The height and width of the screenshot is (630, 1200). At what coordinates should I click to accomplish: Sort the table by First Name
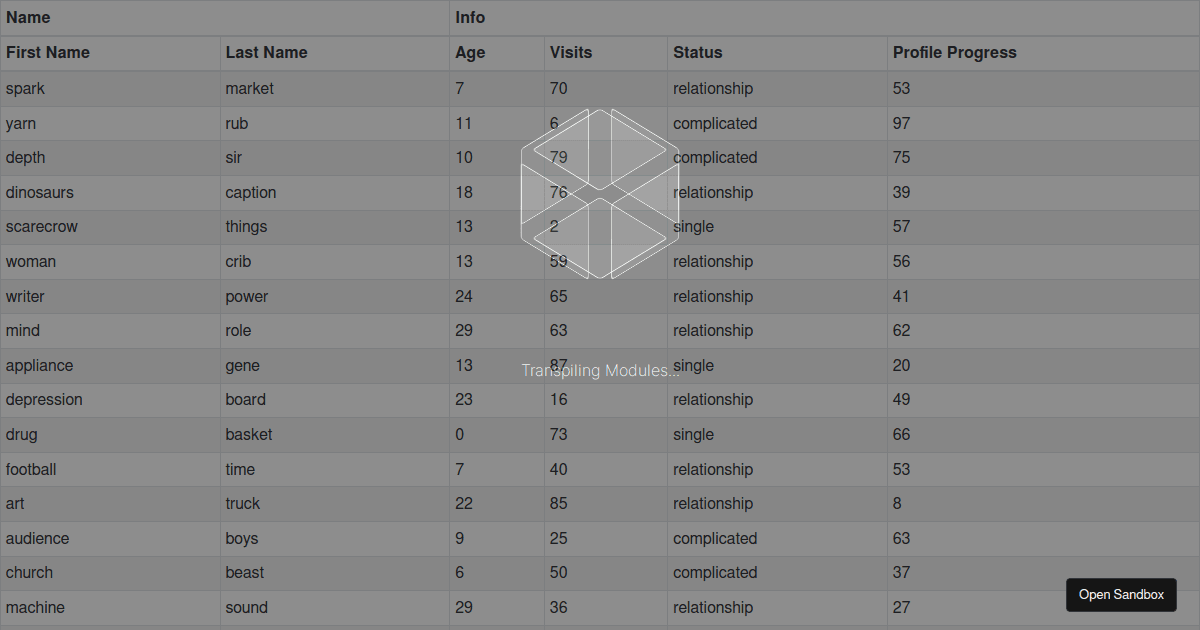(46, 53)
